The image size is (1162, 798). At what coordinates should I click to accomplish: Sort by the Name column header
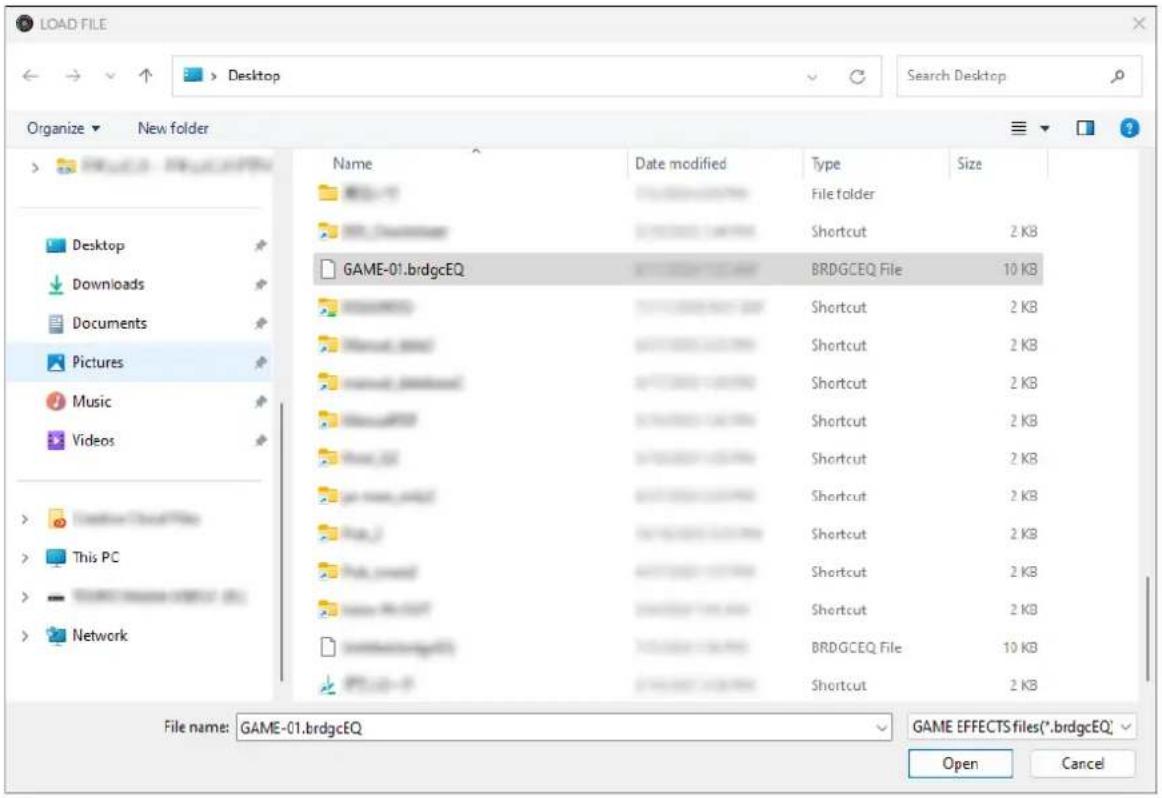click(x=352, y=164)
